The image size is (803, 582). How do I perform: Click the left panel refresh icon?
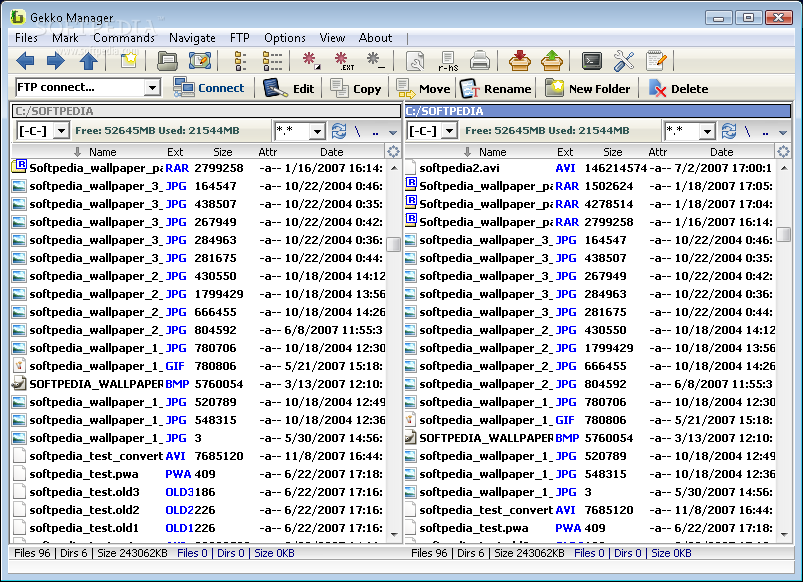point(339,131)
